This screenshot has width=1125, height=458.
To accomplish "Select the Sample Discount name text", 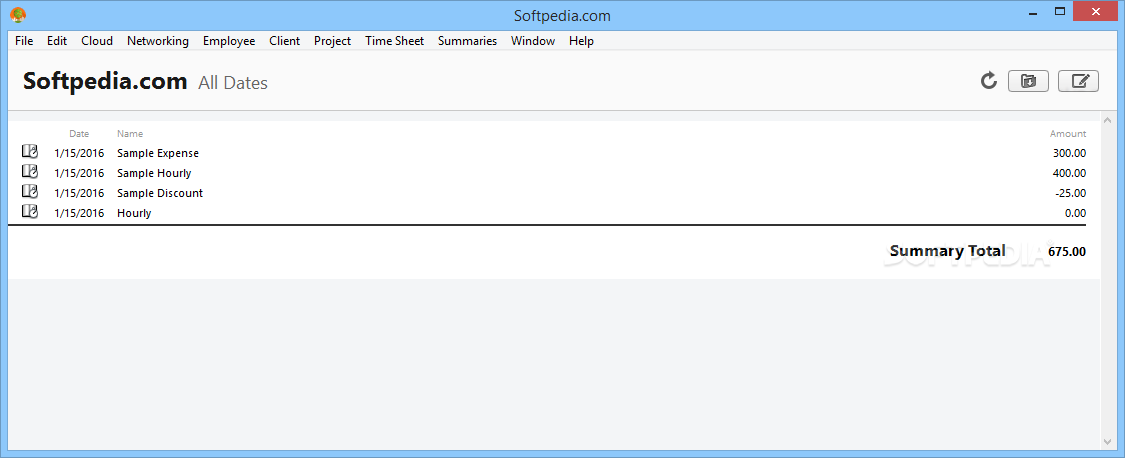I will point(160,193).
